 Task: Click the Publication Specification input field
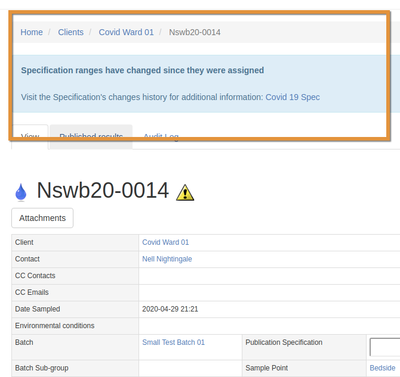point(385,347)
